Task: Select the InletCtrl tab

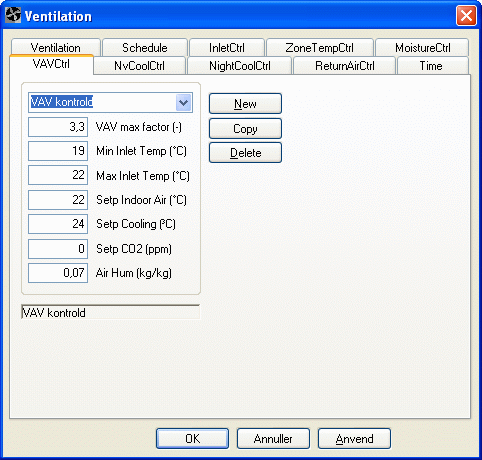Action: coord(227,48)
